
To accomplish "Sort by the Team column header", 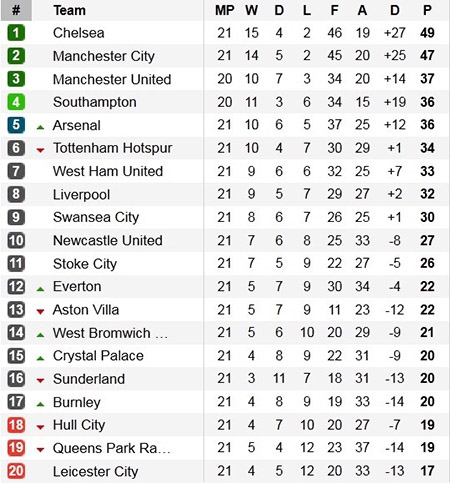I will 69,10.
